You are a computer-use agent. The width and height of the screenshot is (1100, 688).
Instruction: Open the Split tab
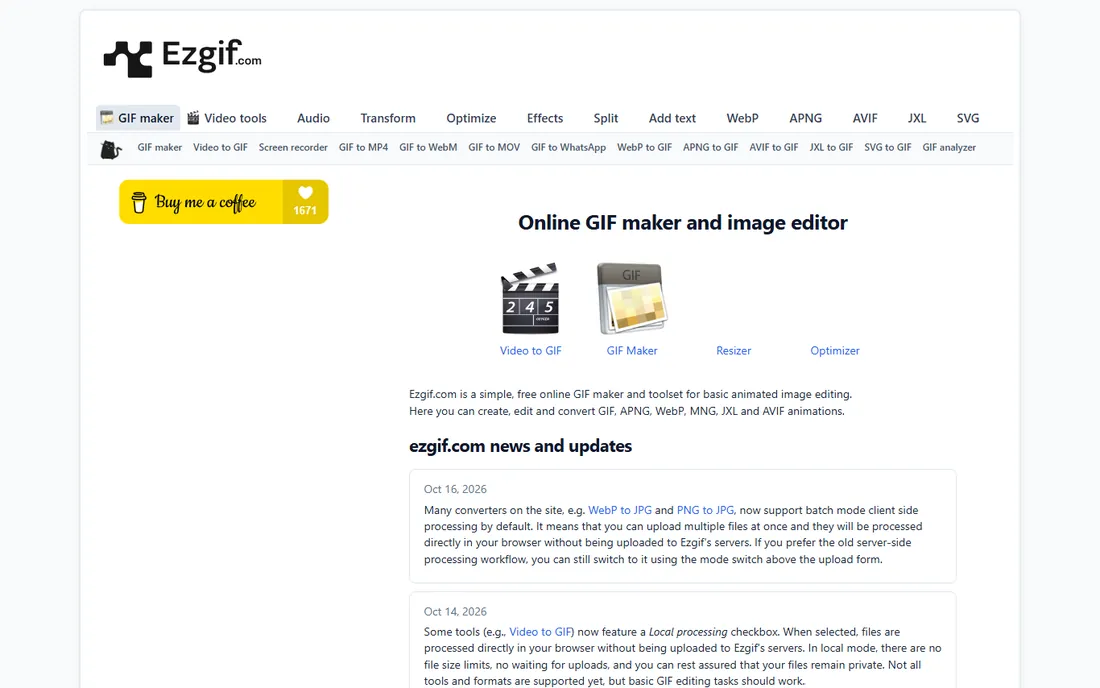click(606, 118)
